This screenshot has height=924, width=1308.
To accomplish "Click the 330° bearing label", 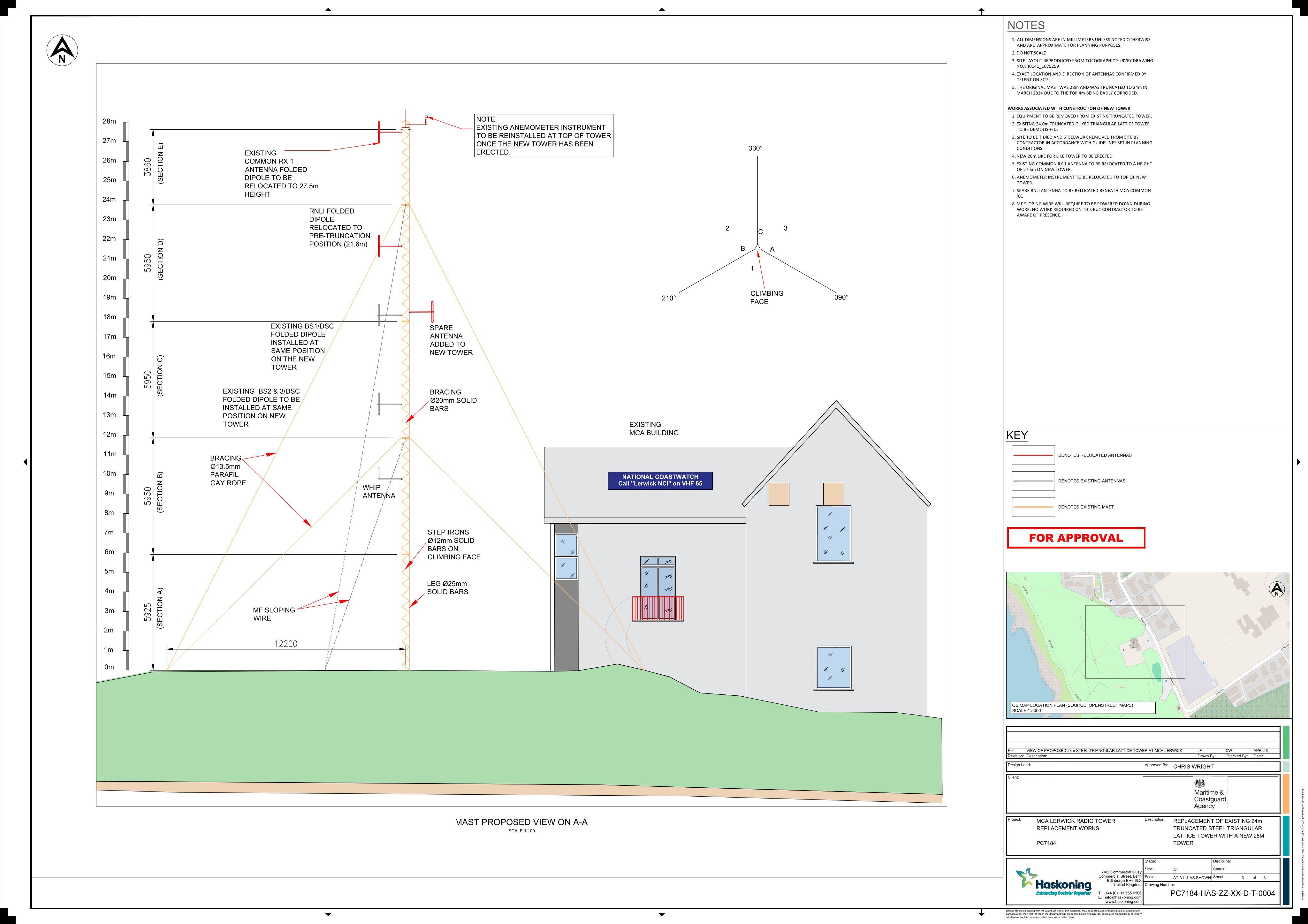I will tap(756, 148).
